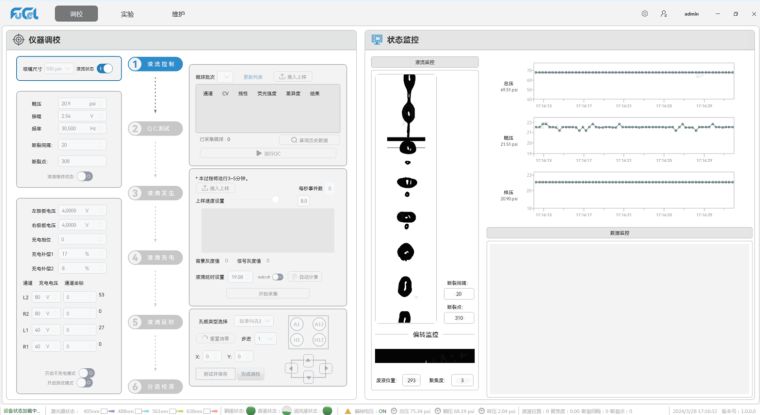Select the step 4 workflow circle icon

[x=135, y=257]
